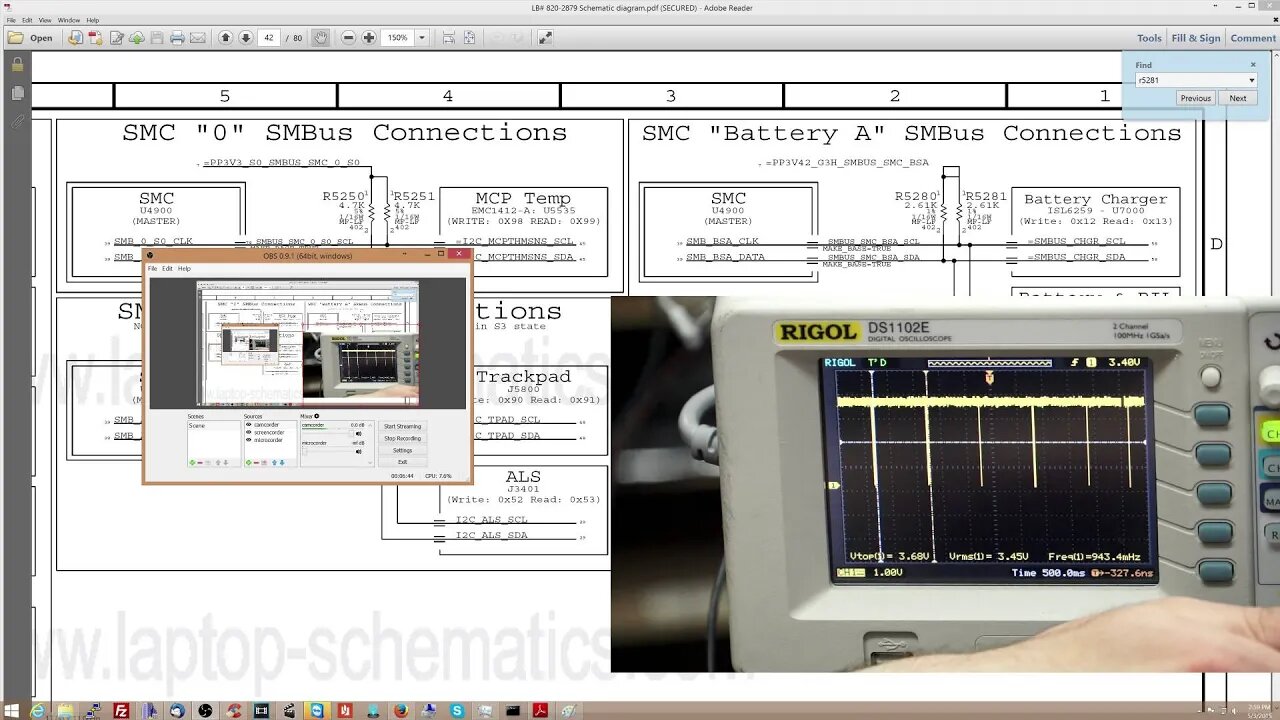
Task: Open the Edit menu in Adobe Reader
Action: coord(27,20)
